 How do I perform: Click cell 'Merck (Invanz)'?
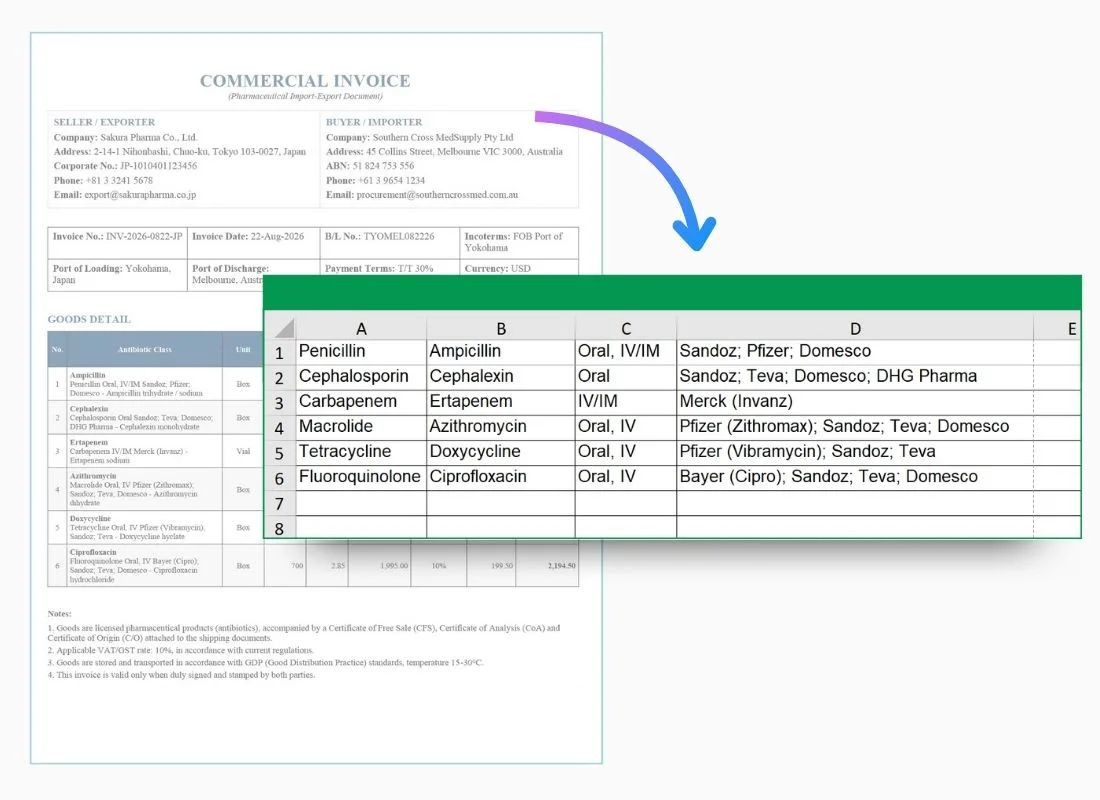point(855,401)
